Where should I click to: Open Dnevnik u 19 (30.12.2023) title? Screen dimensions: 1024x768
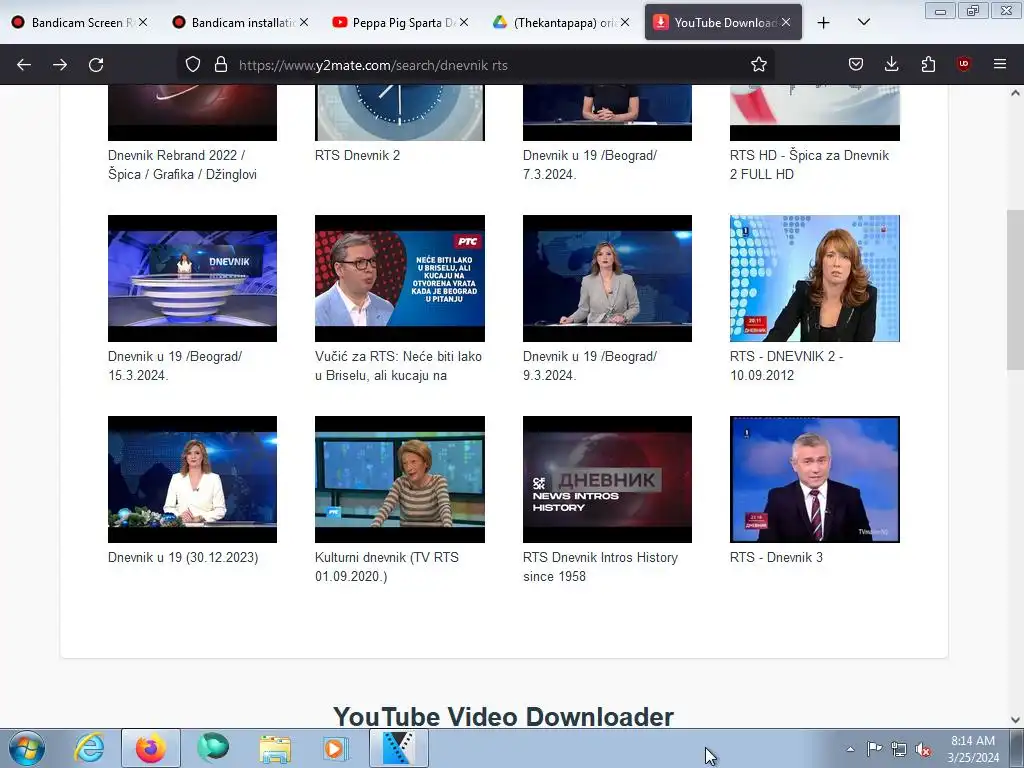click(183, 557)
